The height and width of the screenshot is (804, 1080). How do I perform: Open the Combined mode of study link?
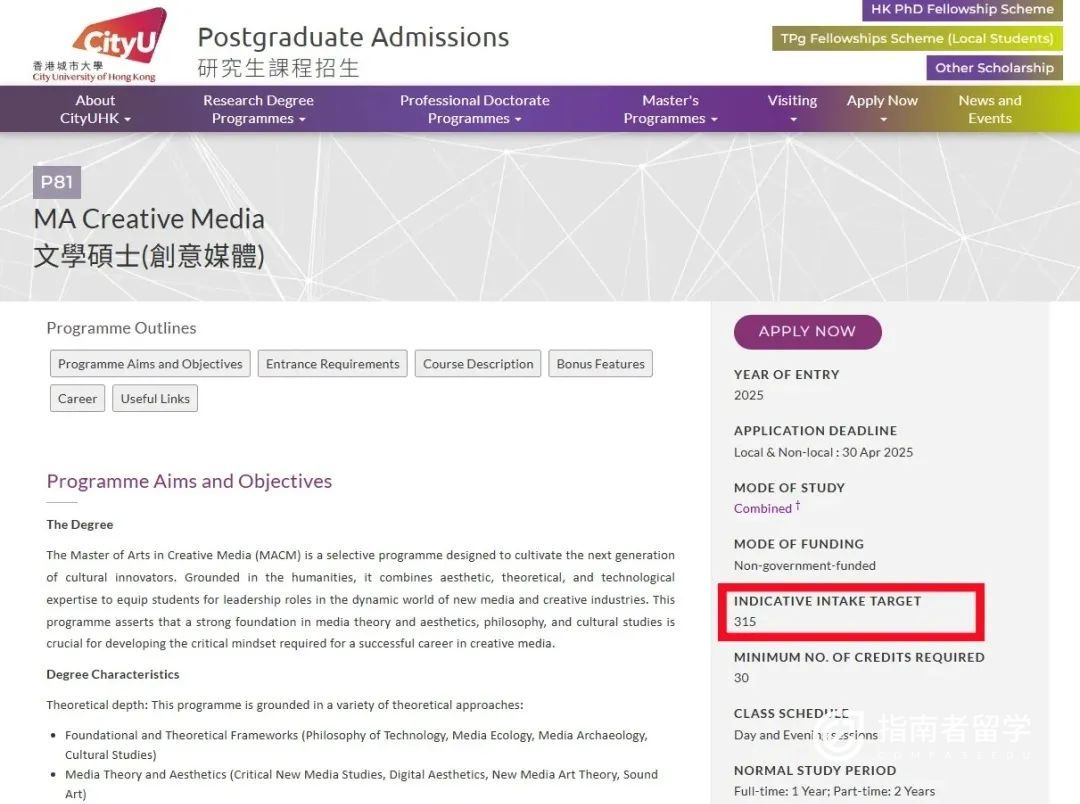(763, 508)
